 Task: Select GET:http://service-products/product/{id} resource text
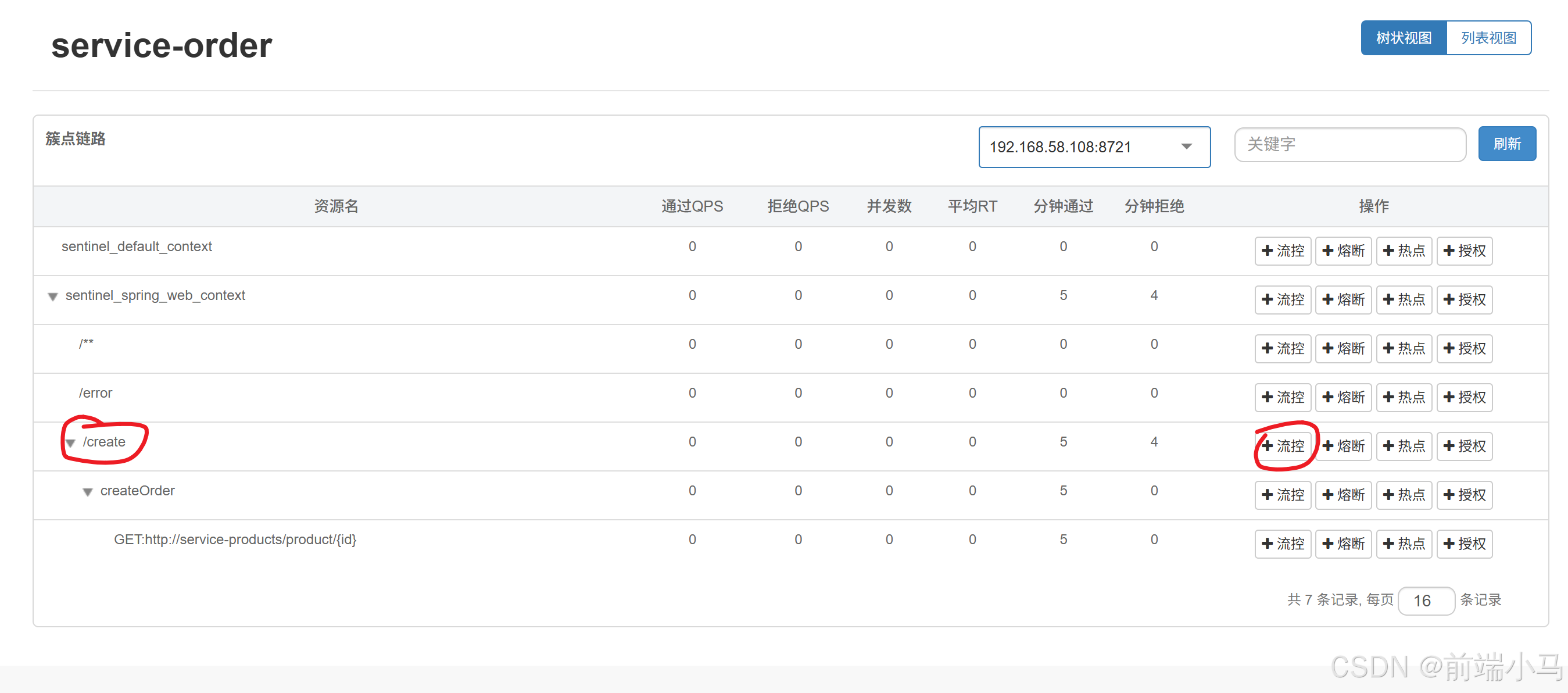[x=235, y=540]
